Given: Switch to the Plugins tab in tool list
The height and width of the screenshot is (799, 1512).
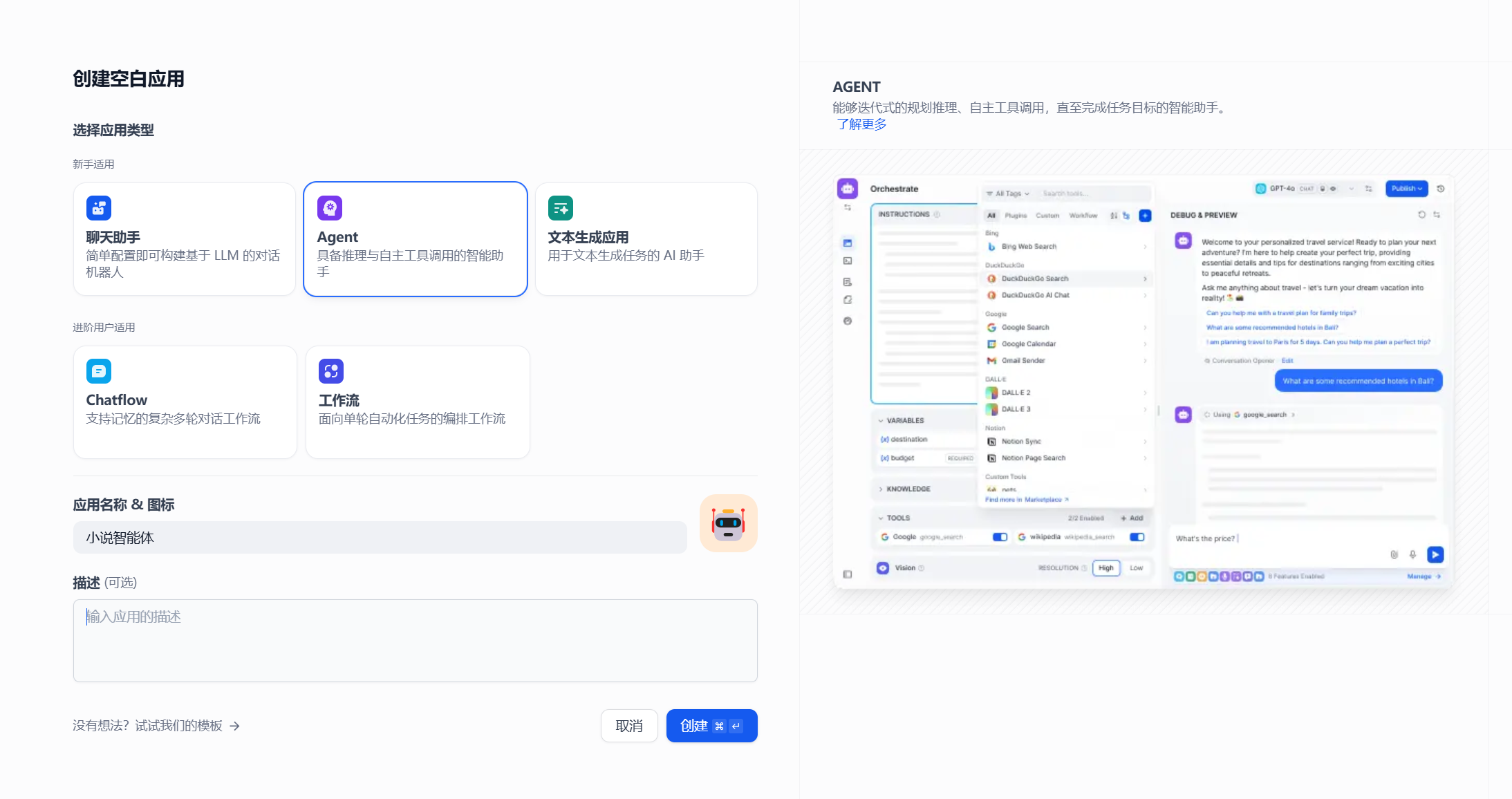Looking at the screenshot, I should 1015,216.
